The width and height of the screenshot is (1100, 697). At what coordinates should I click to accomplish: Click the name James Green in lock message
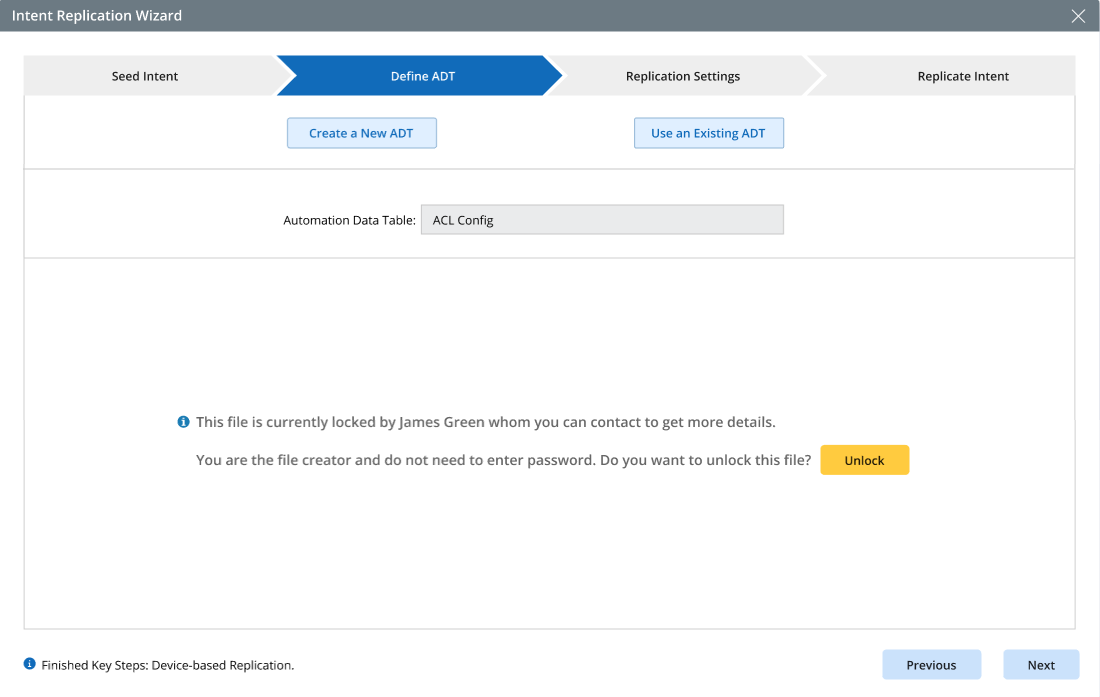click(441, 422)
